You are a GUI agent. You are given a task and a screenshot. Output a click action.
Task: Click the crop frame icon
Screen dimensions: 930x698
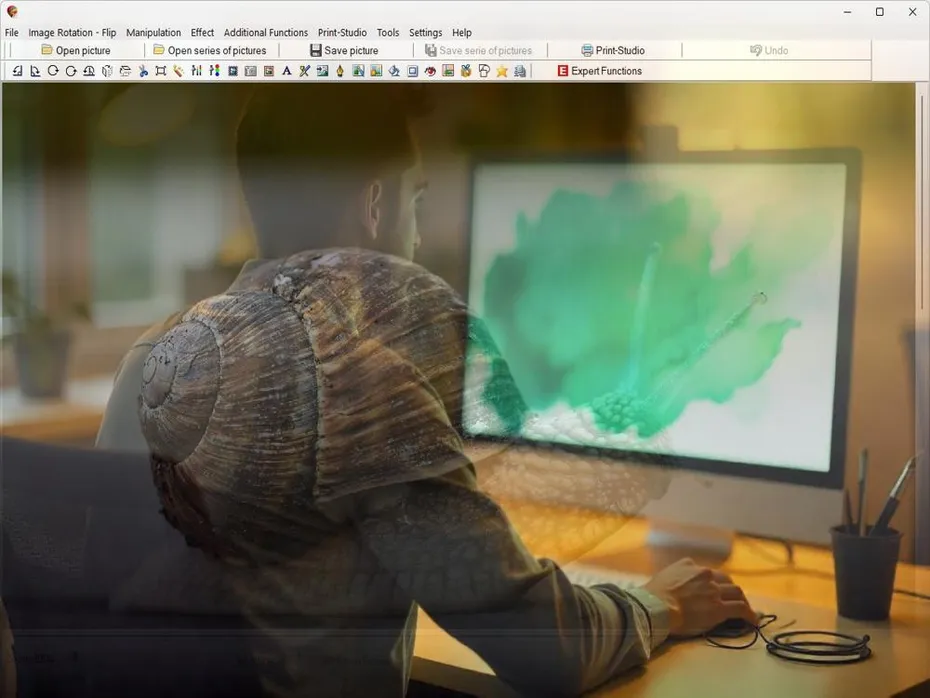click(x=161, y=71)
